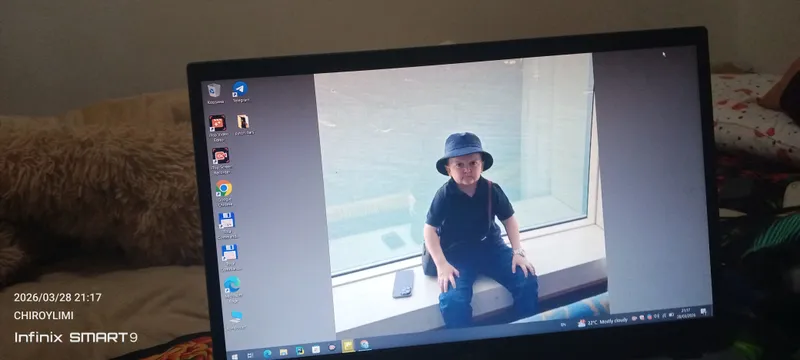Screen dimensions: 800x360
Task: Select the iTop Screen Recorder shortcut
Action: coord(220,161)
